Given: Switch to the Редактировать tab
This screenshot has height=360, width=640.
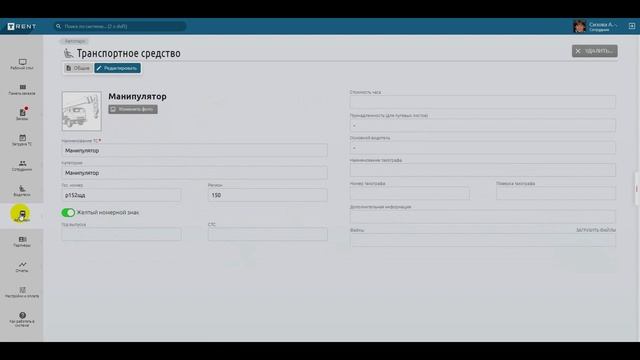Looking at the screenshot, I should [118, 68].
